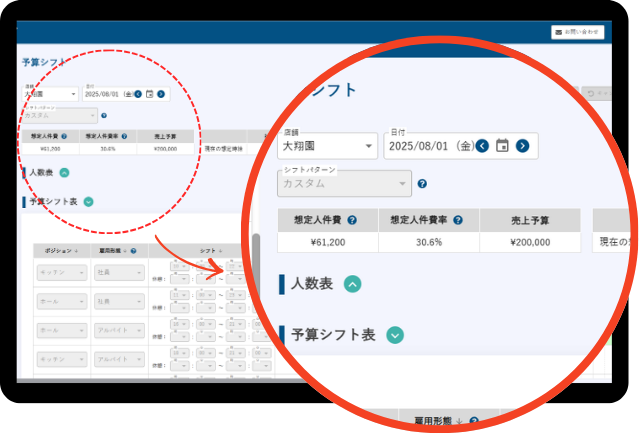Click help icon beside magnified シフトパターン dropdown
Image resolution: width=639 pixels, height=434 pixels.
point(422,184)
